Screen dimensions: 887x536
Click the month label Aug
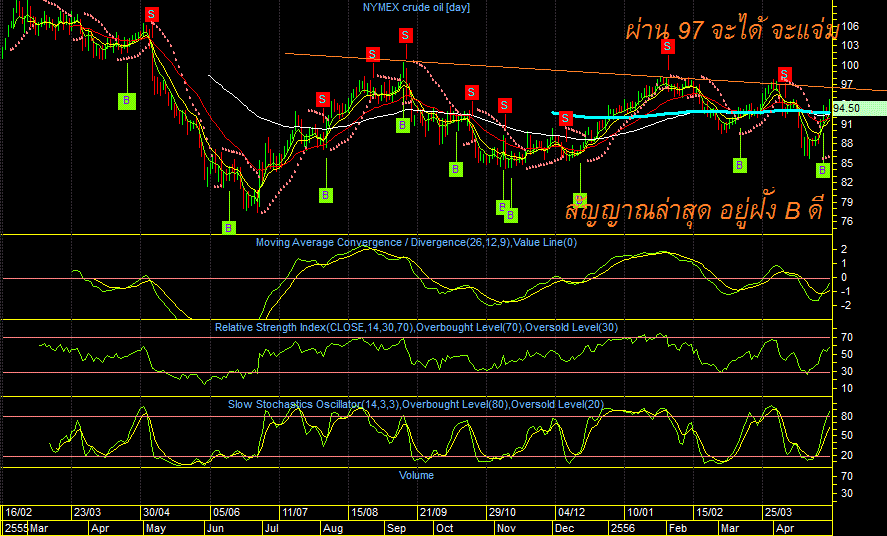click(x=333, y=528)
